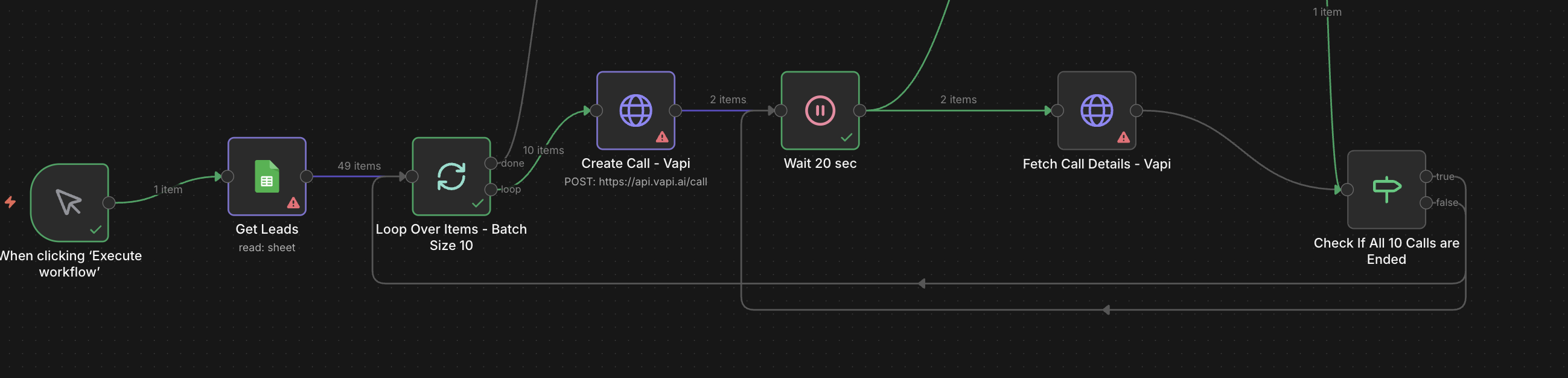Select the '1 item' label above the If node
This screenshot has width=1568, height=378.
click(x=1327, y=11)
